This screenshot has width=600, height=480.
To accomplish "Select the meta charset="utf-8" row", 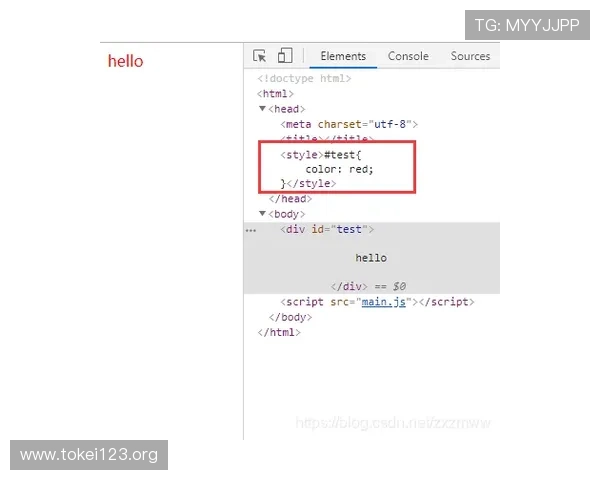I will tap(349, 124).
